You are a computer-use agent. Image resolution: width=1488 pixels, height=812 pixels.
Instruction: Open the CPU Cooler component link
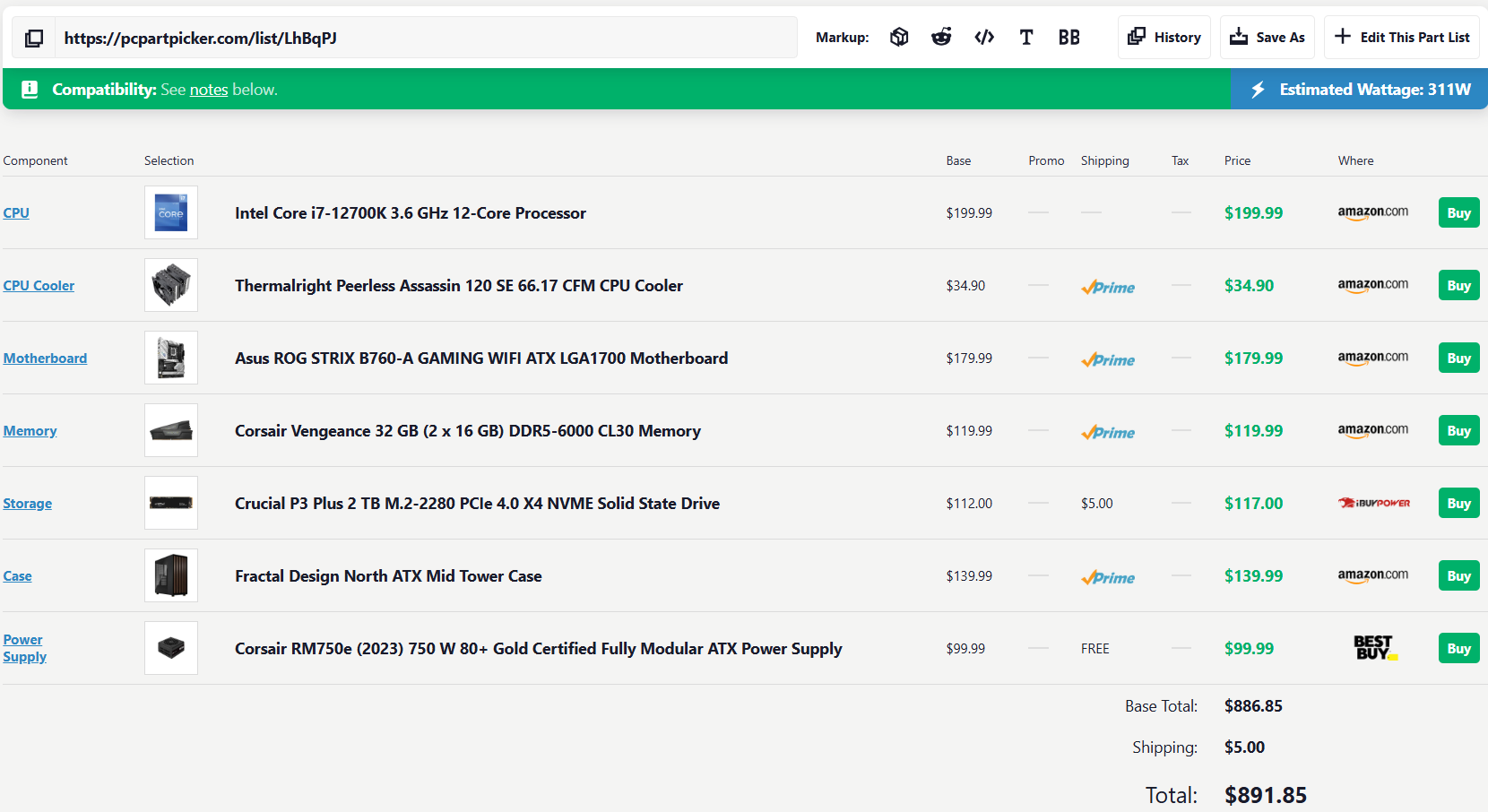pyautogui.click(x=39, y=285)
